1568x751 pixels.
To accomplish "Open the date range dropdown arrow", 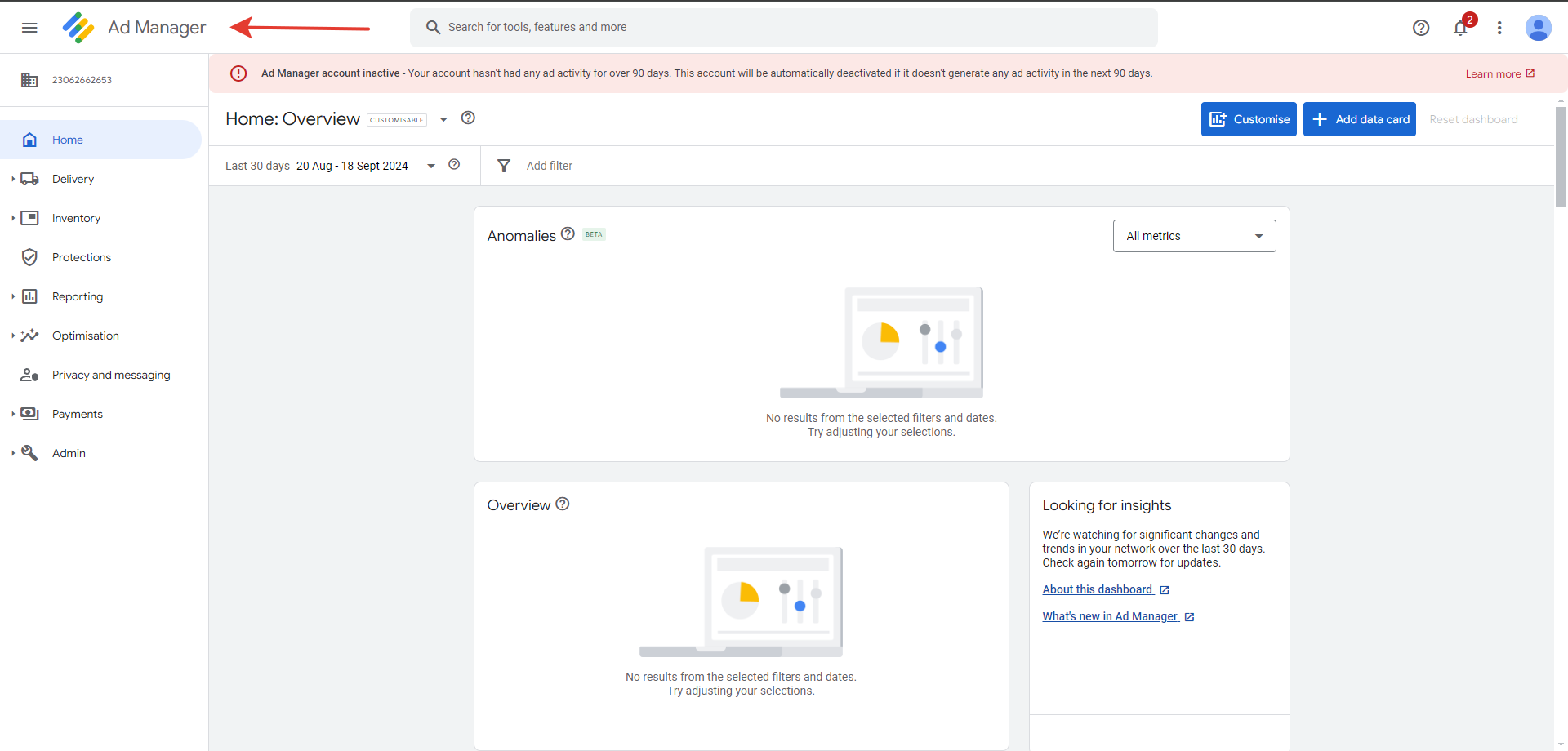I will 431,166.
